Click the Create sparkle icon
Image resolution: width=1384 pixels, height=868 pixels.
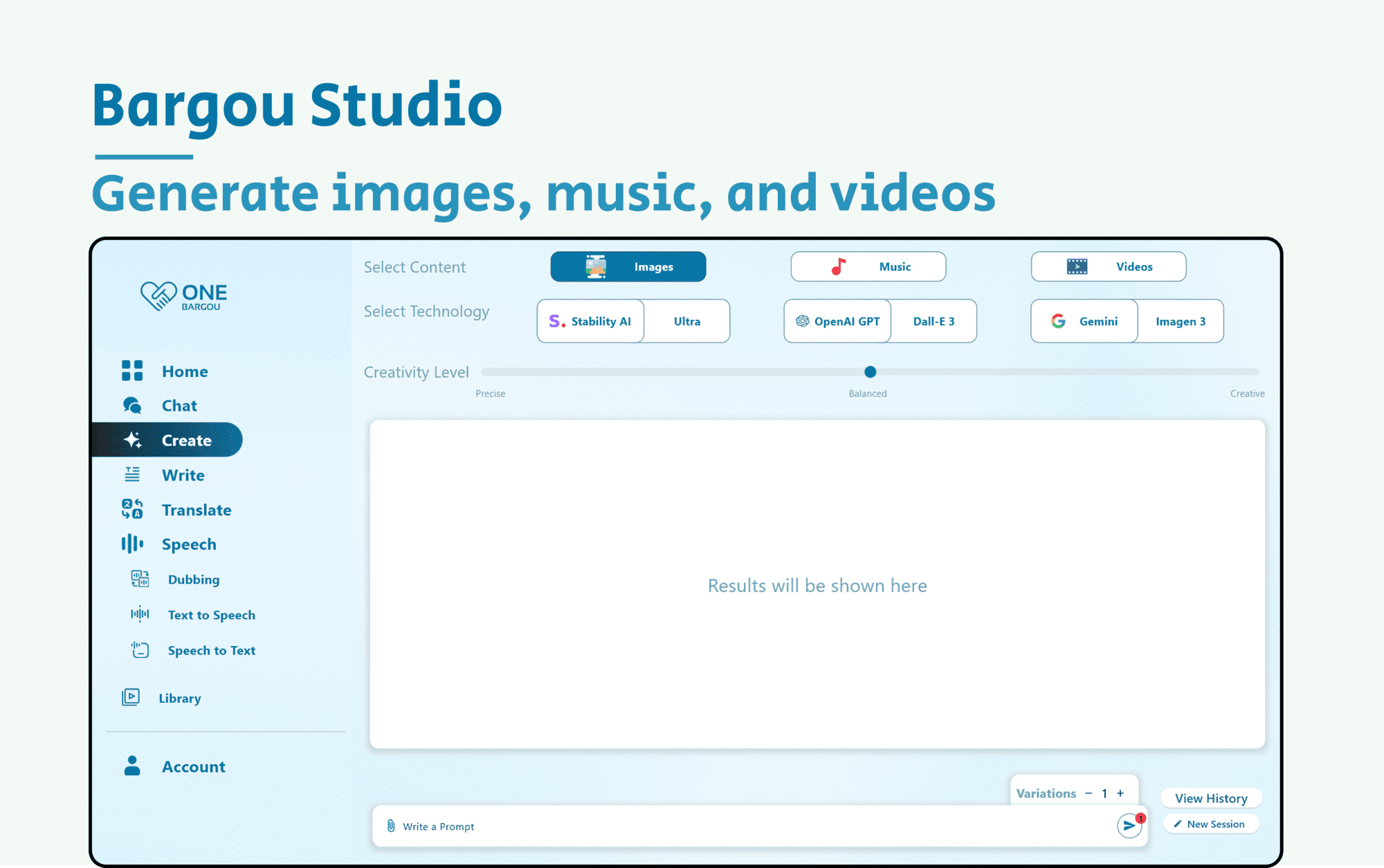131,439
